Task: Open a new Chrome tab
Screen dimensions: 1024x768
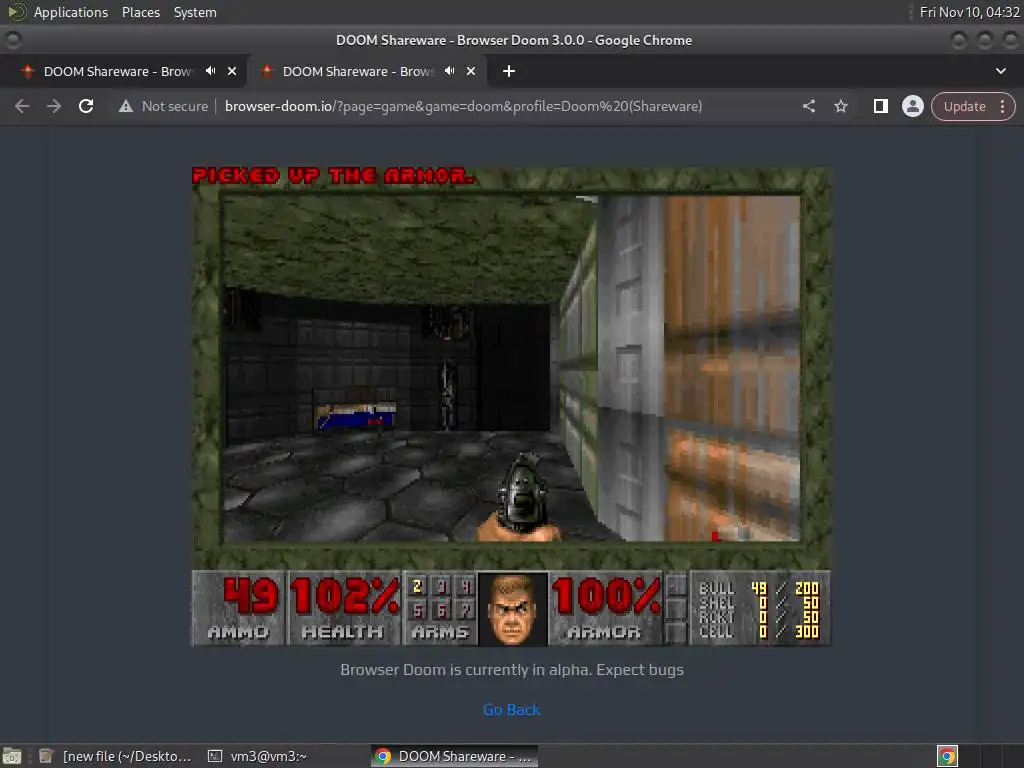Action: [509, 71]
